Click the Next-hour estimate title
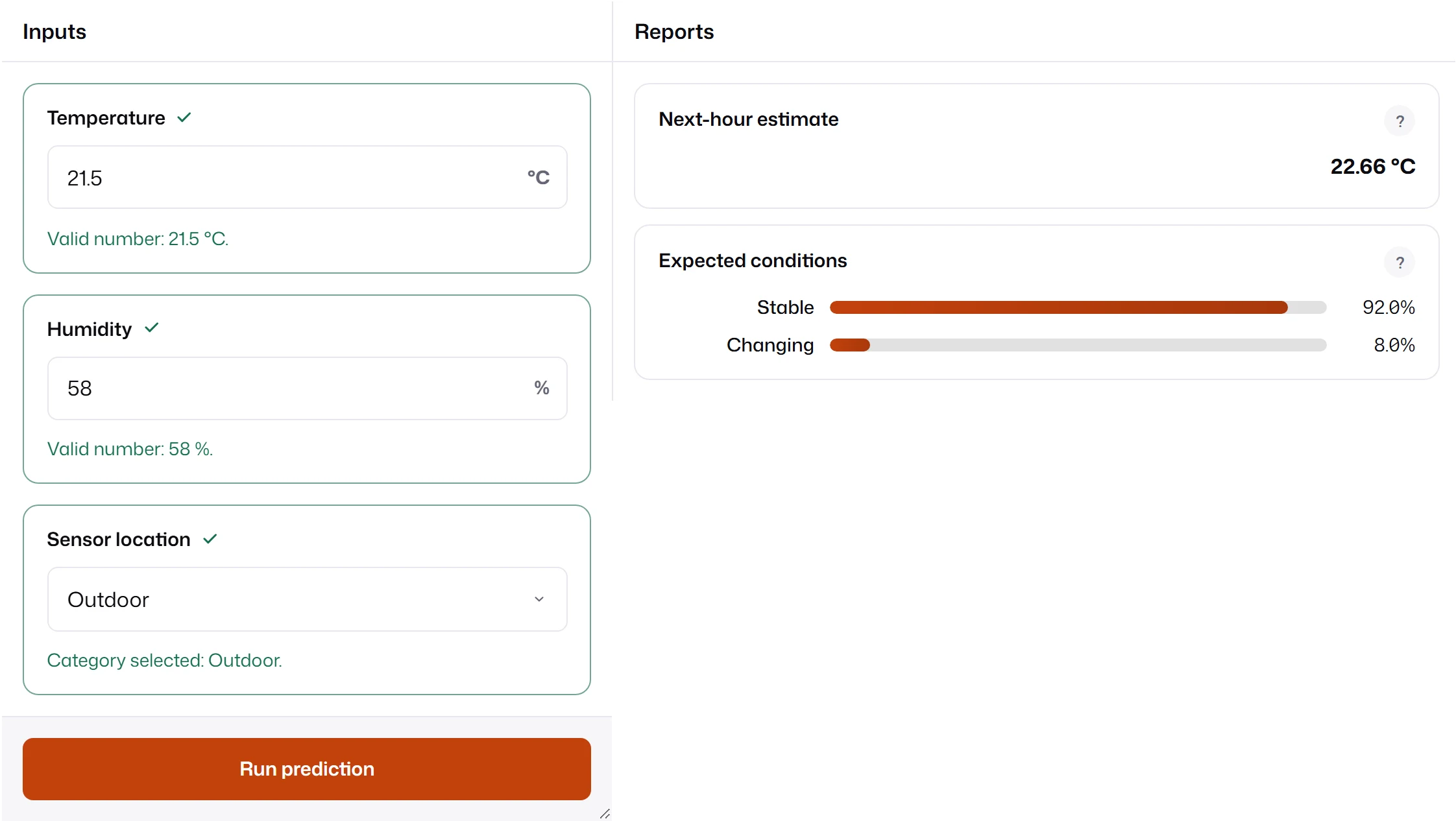 coord(749,119)
